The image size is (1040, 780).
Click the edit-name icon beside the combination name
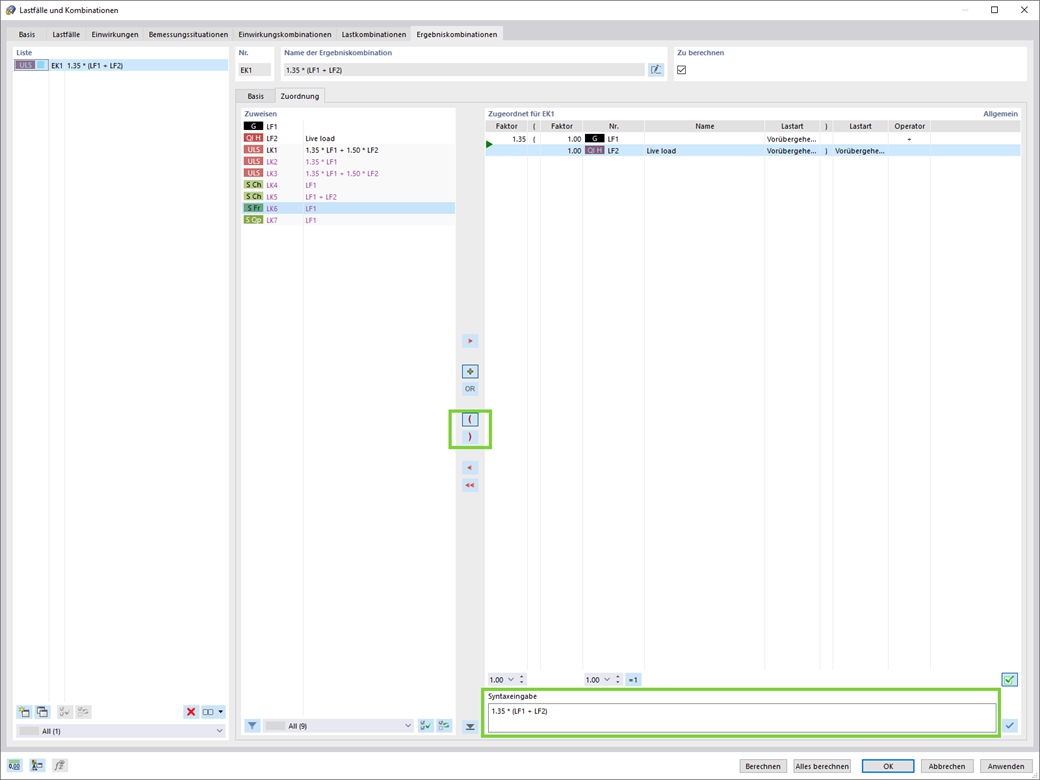click(656, 70)
